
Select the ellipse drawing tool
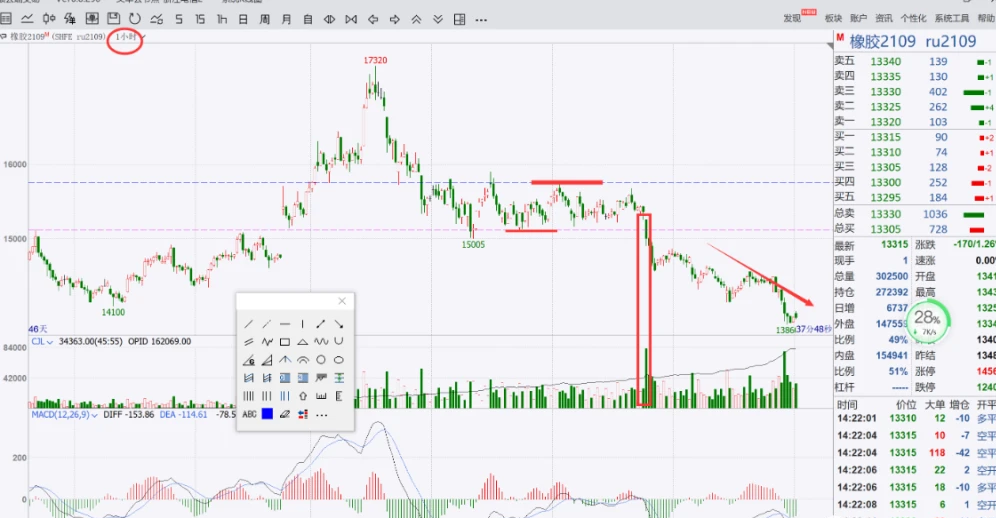coord(339,360)
